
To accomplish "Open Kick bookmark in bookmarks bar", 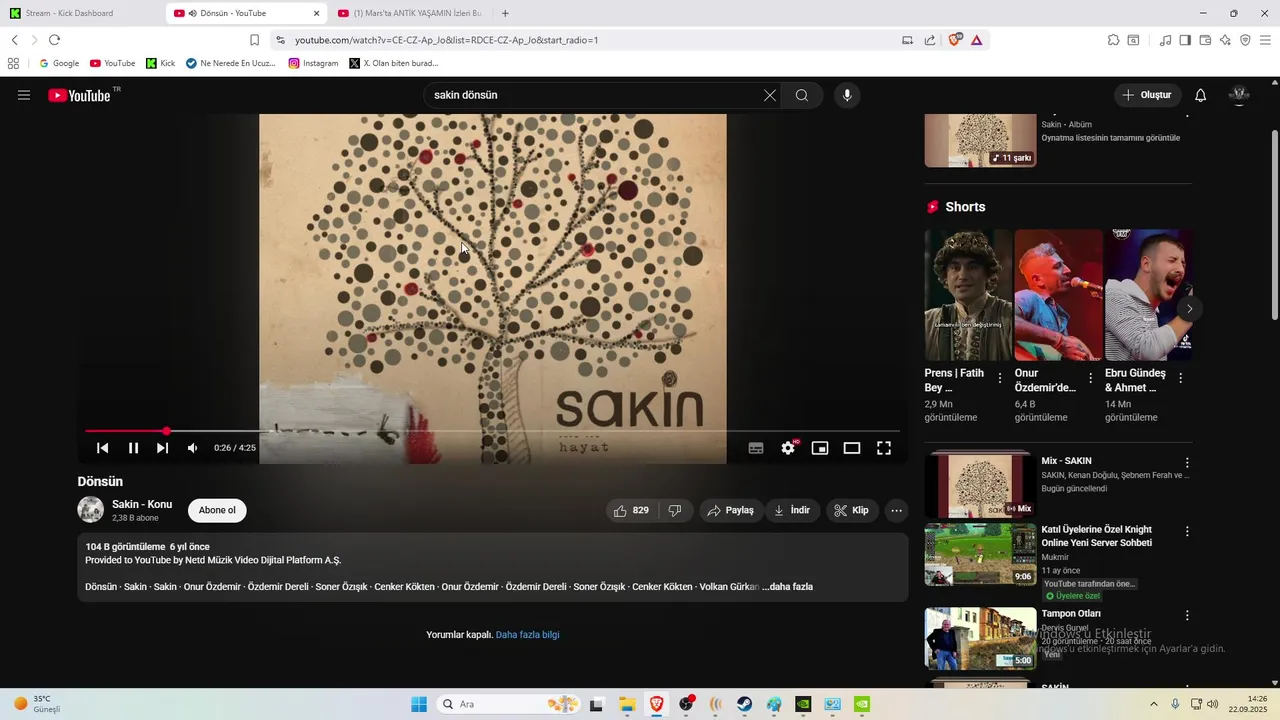I will [160, 63].
